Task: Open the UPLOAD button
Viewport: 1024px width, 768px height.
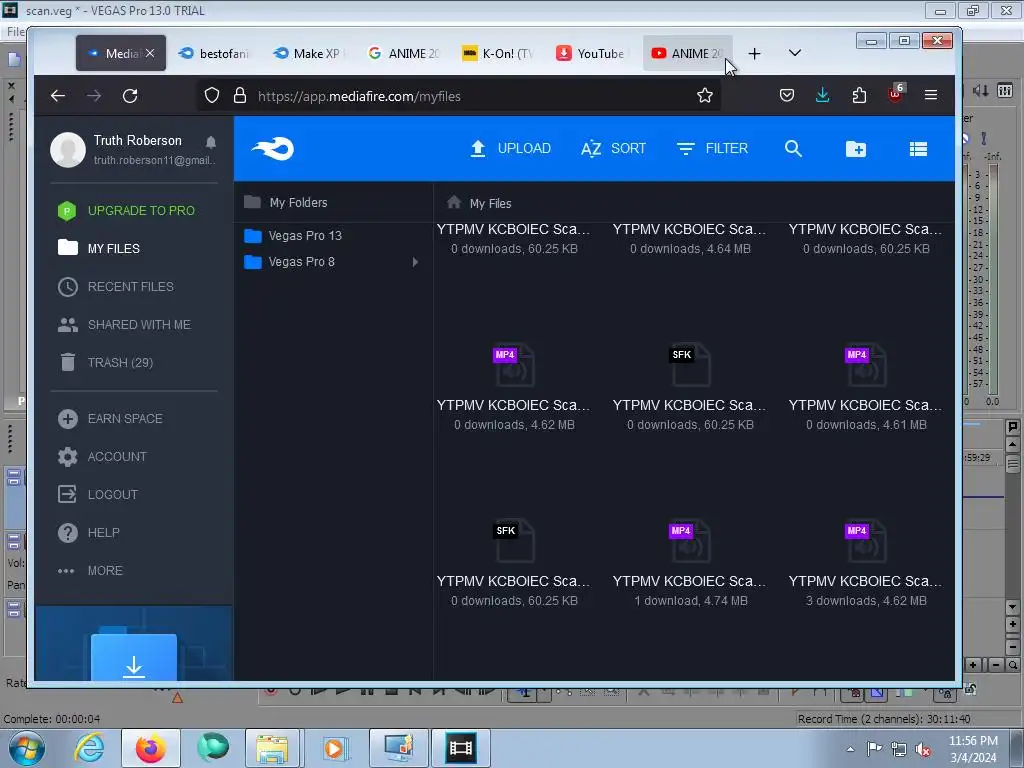Action: [x=510, y=148]
